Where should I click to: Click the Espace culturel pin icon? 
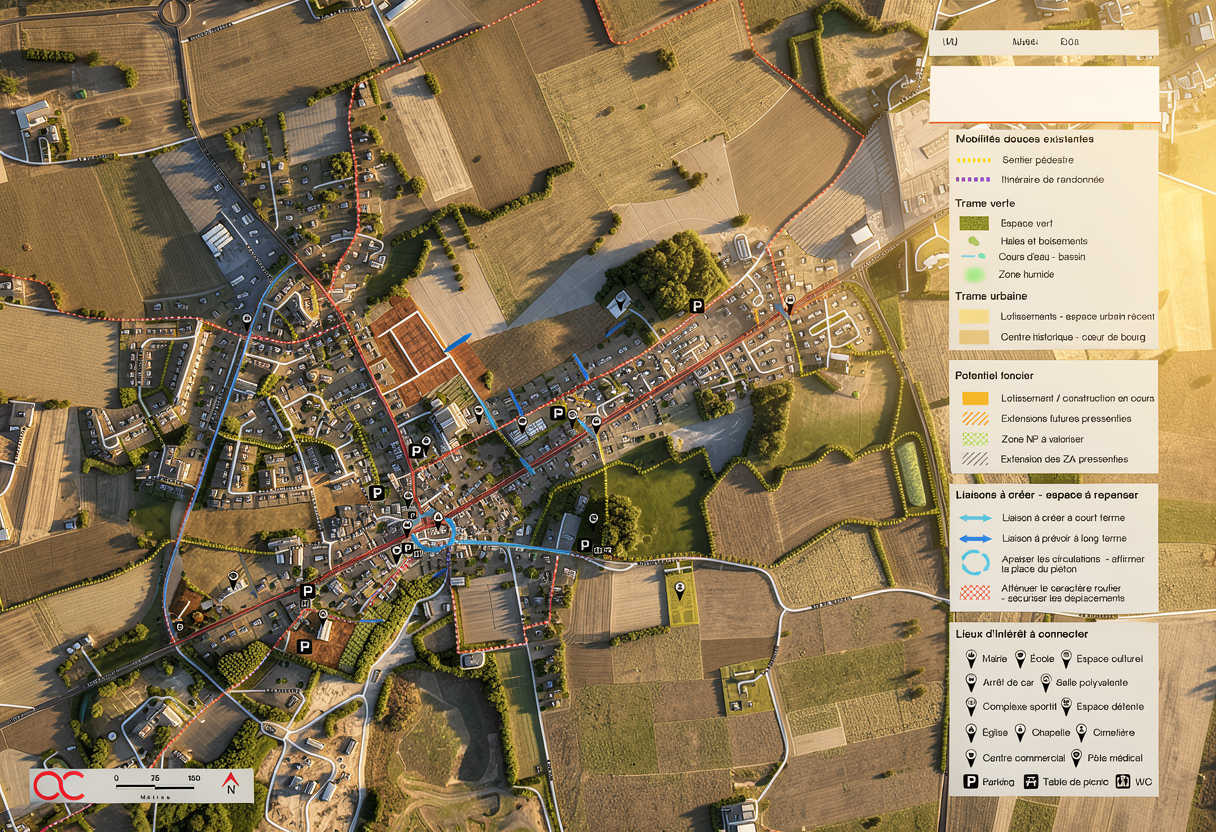(x=1065, y=658)
